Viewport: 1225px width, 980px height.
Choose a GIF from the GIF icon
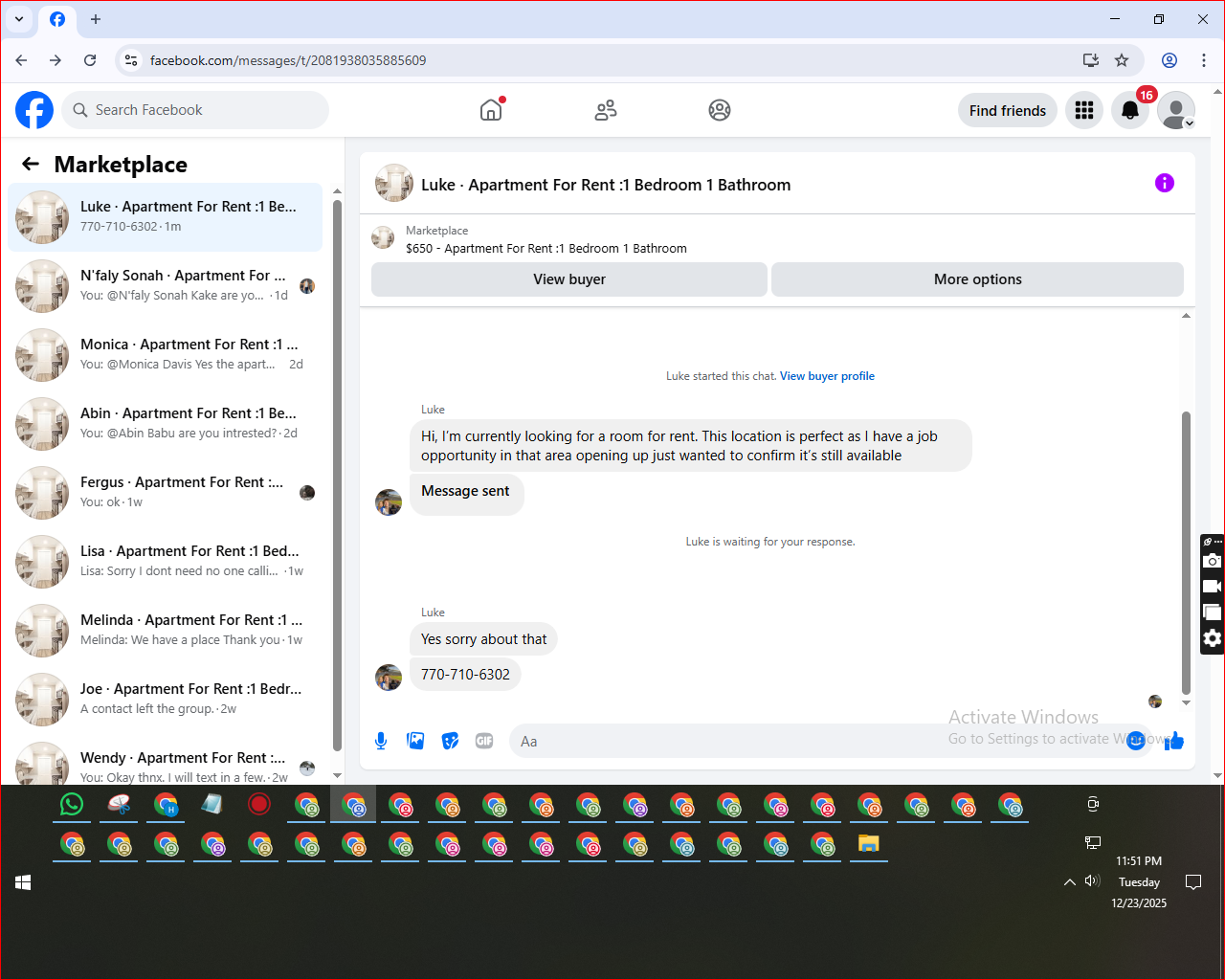(x=484, y=741)
